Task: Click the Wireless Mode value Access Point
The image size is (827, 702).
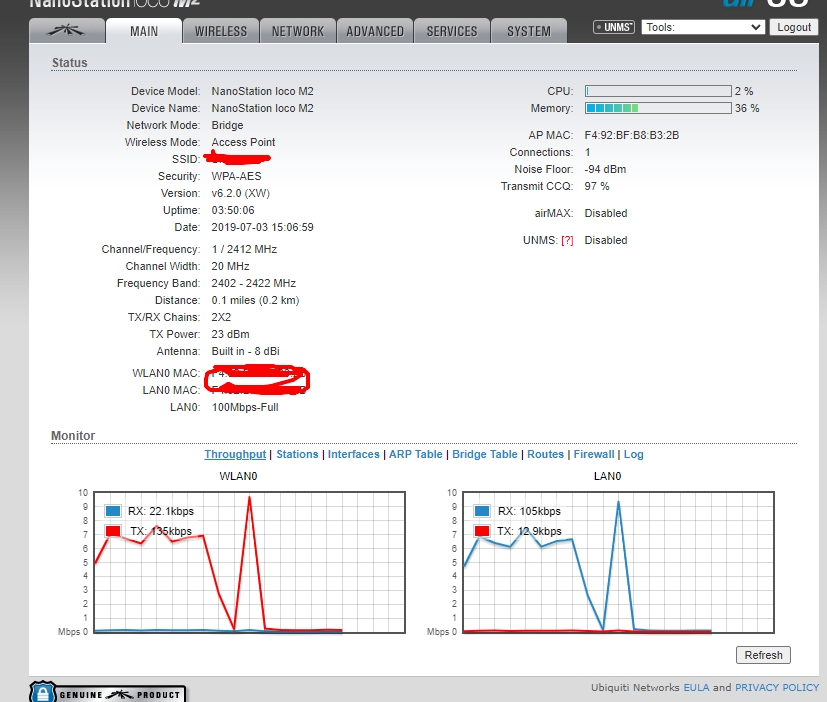Action: (x=243, y=142)
